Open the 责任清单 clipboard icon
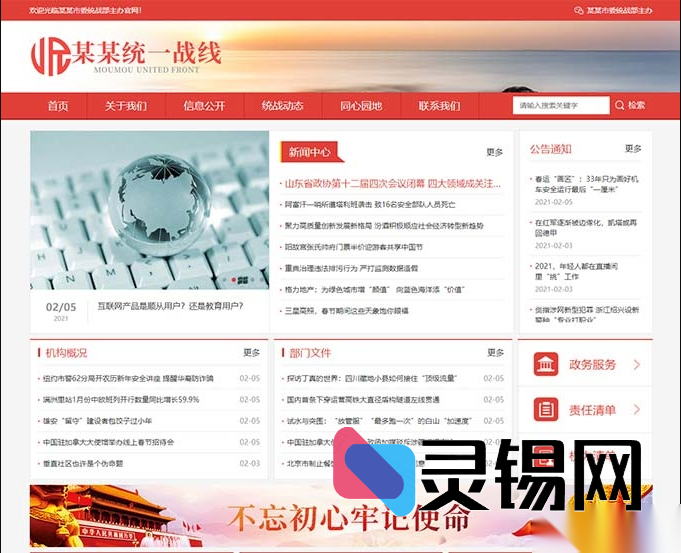The height and width of the screenshot is (553, 681). click(x=545, y=409)
